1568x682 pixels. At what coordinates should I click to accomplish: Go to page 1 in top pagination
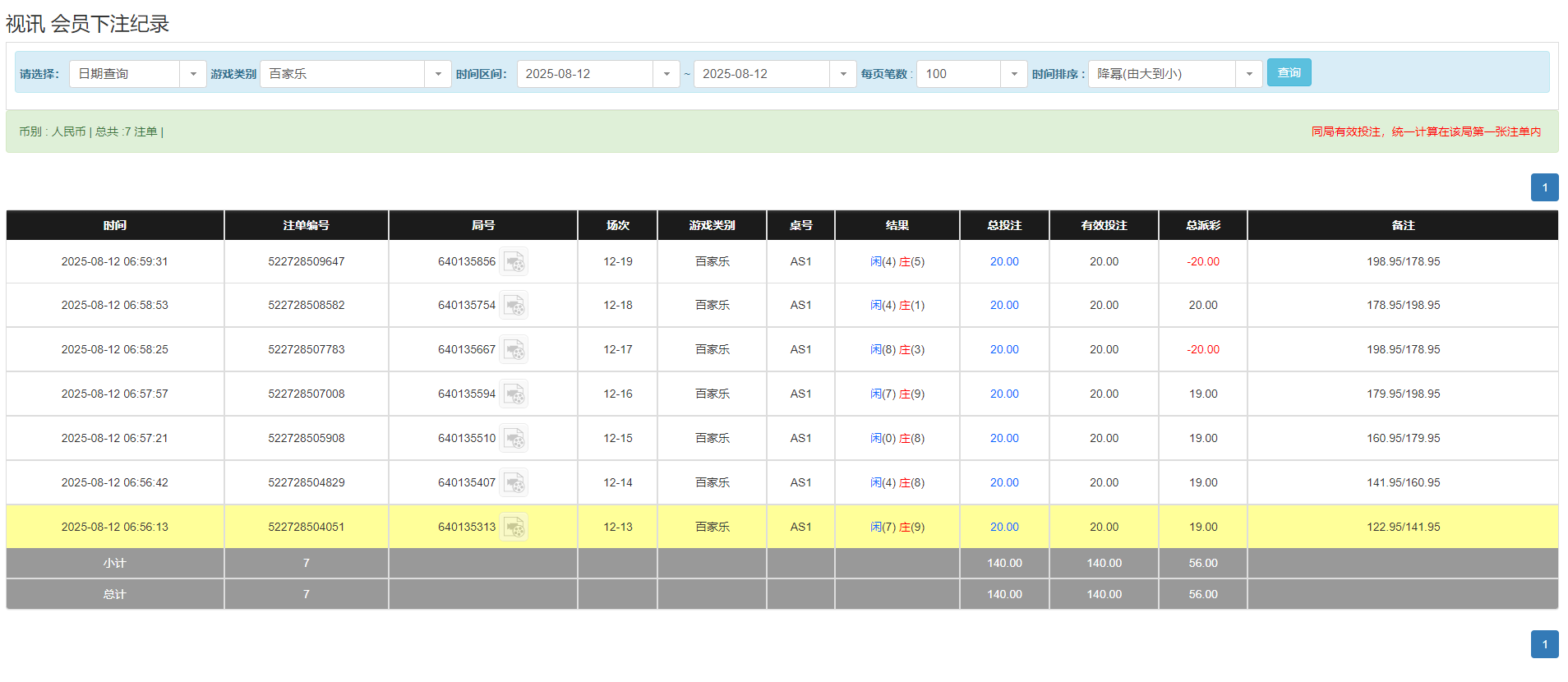tap(1544, 187)
